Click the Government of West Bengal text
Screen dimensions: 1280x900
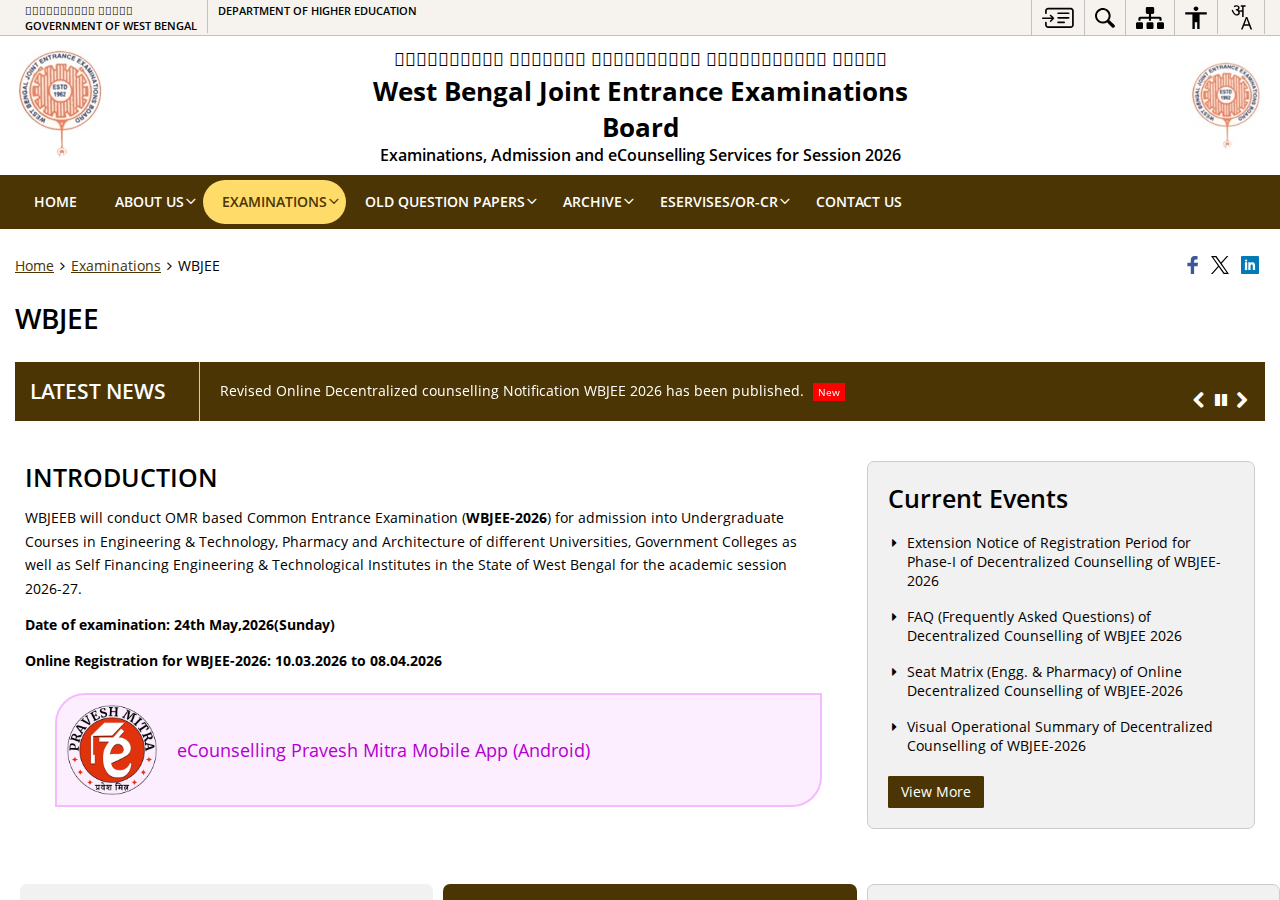tap(111, 26)
